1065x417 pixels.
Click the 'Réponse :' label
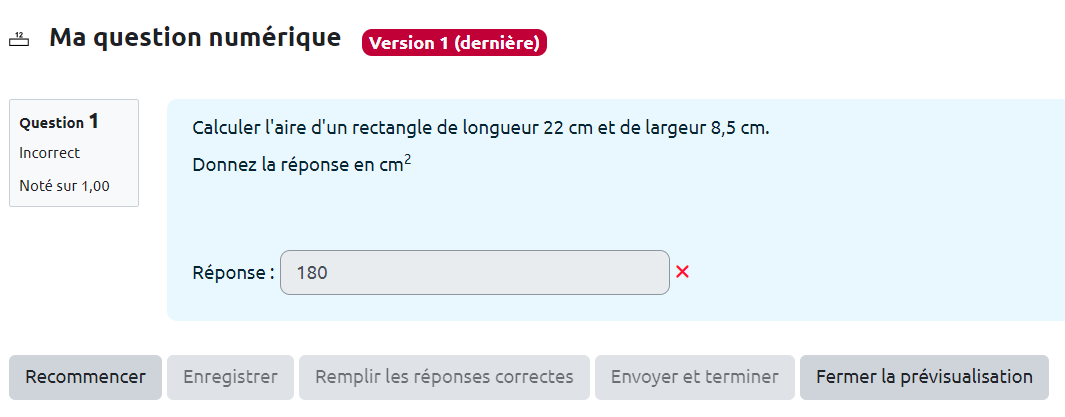point(233,273)
